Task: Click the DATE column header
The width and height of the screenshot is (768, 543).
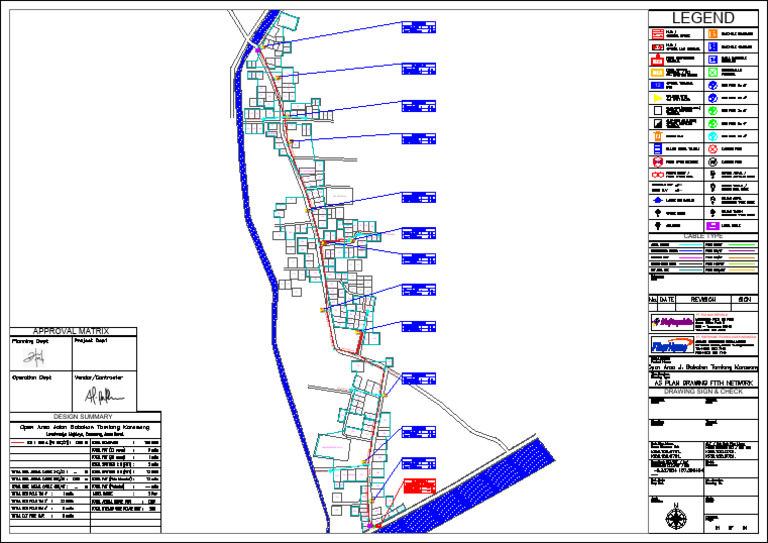Action: [667, 299]
